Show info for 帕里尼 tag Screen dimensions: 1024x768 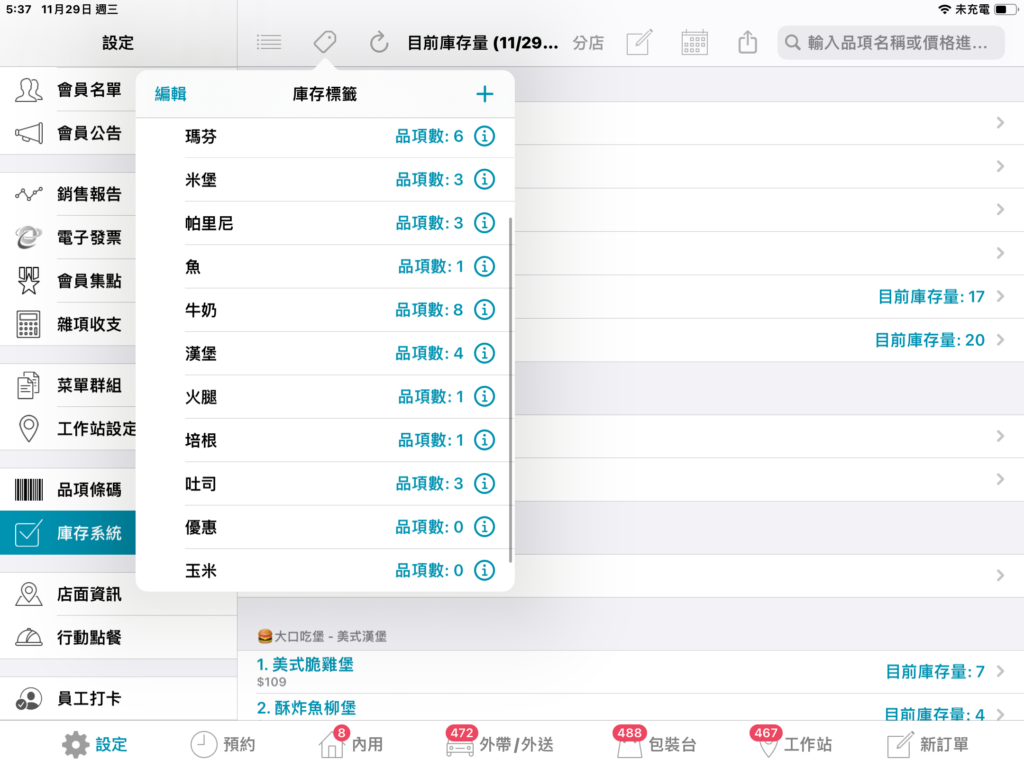click(484, 223)
